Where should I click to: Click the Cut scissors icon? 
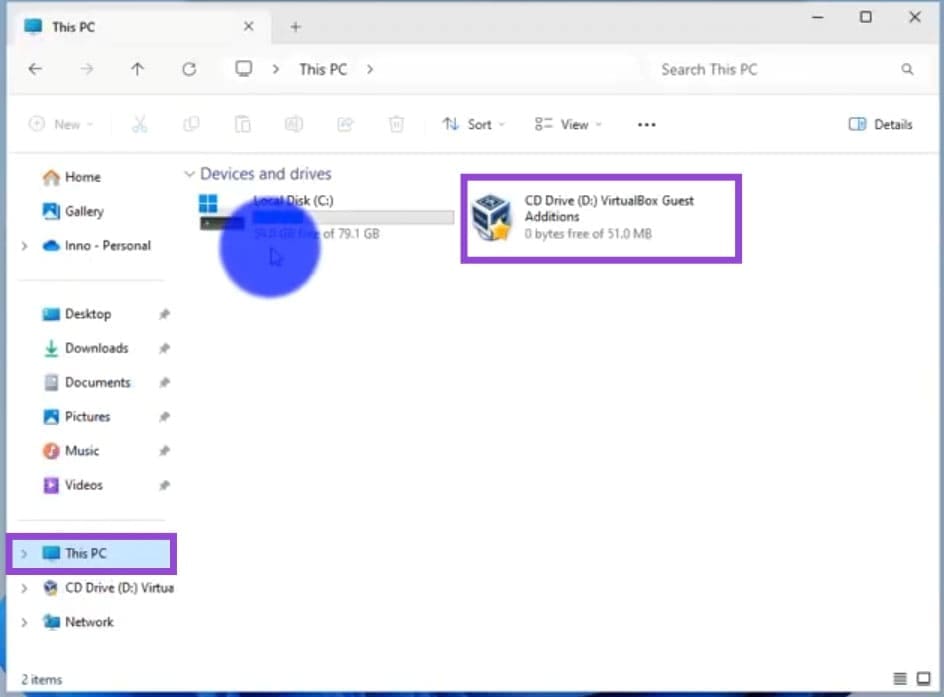[139, 124]
